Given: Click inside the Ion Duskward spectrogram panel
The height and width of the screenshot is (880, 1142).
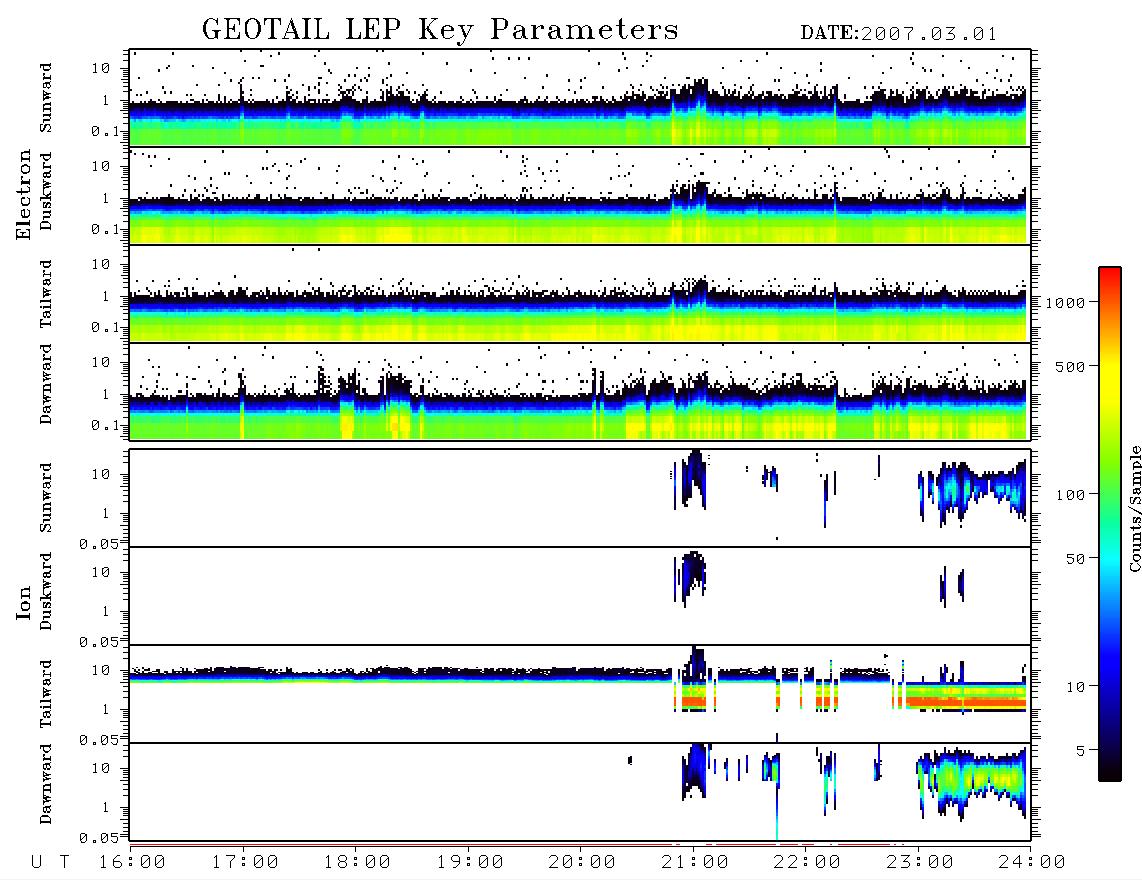Looking at the screenshot, I should (580, 596).
